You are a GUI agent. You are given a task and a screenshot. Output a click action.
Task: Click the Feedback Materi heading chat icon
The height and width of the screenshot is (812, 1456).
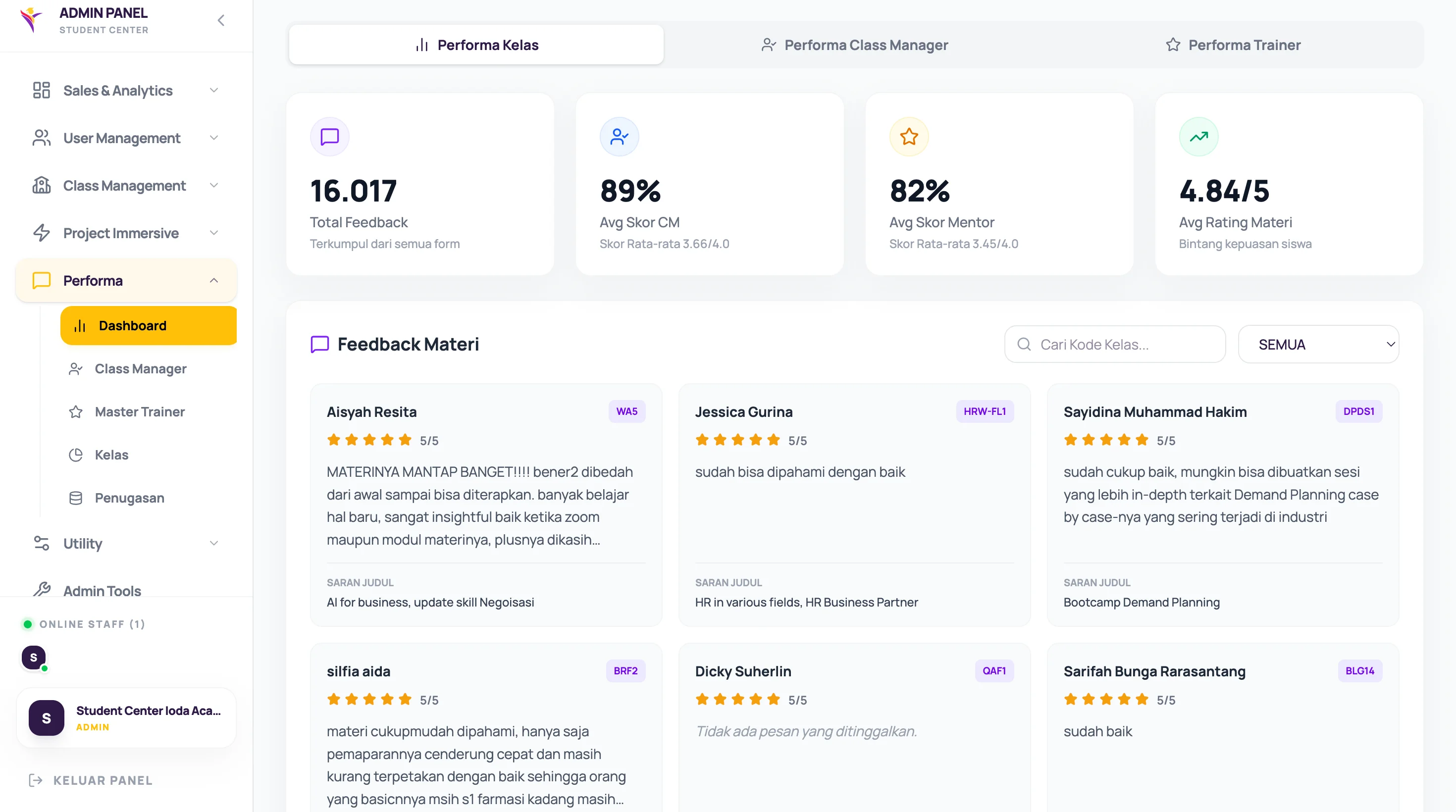coord(320,344)
